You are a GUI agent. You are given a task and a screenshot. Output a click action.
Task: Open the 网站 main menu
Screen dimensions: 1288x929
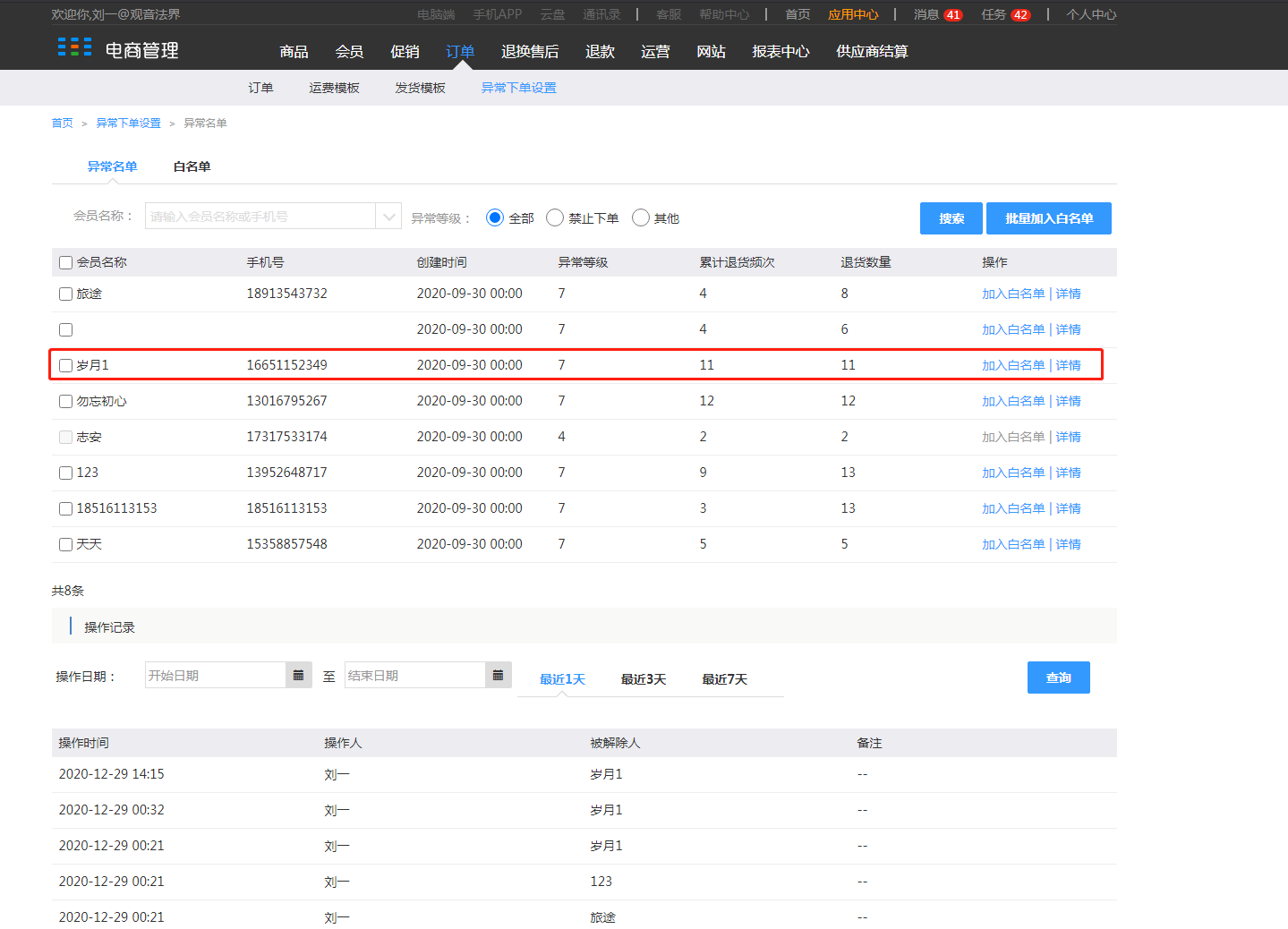coord(711,52)
